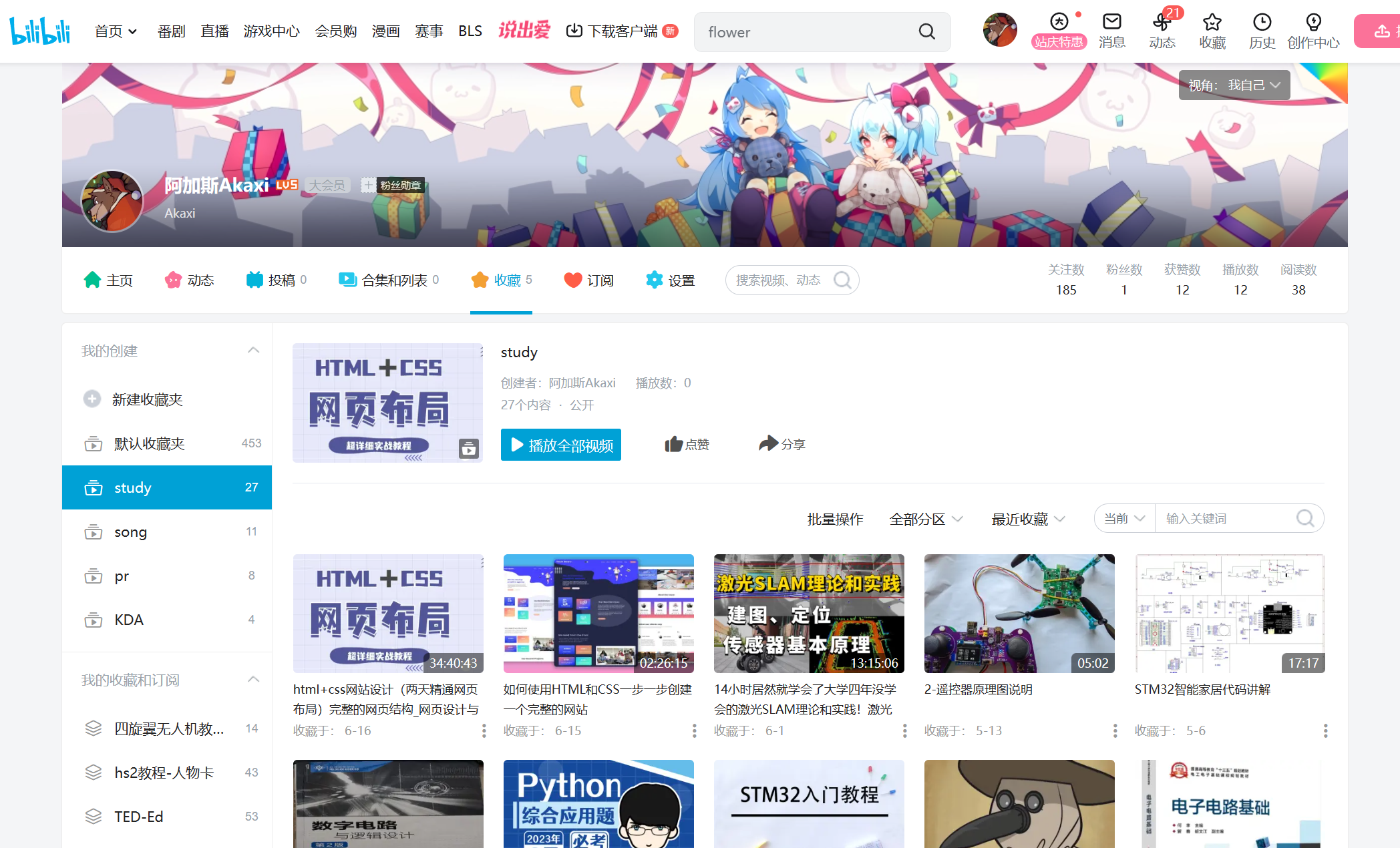1400x848 pixels.
Task: Open 会员购 link
Action: (336, 31)
